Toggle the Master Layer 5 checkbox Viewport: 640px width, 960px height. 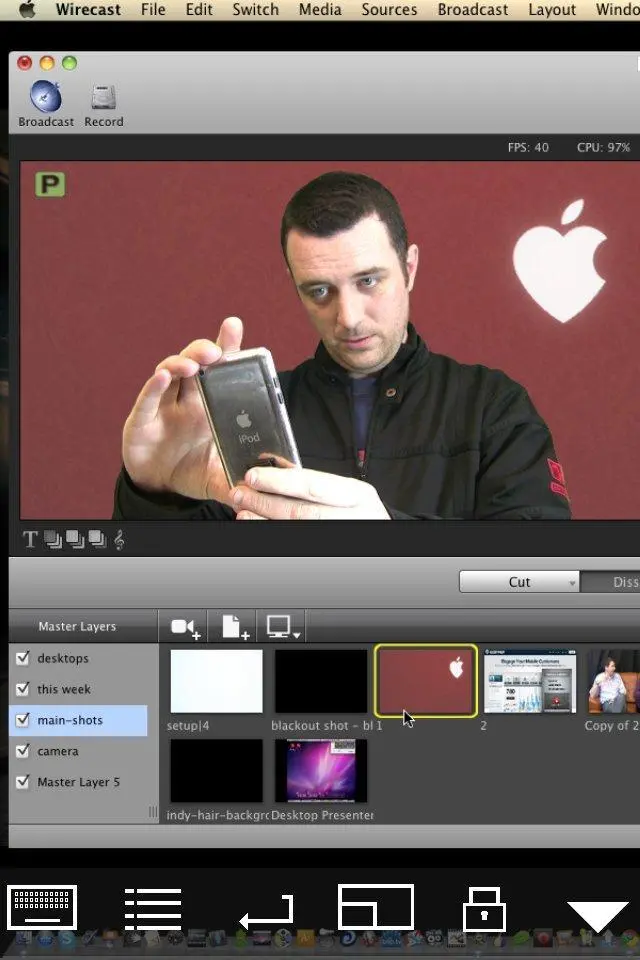[23, 782]
